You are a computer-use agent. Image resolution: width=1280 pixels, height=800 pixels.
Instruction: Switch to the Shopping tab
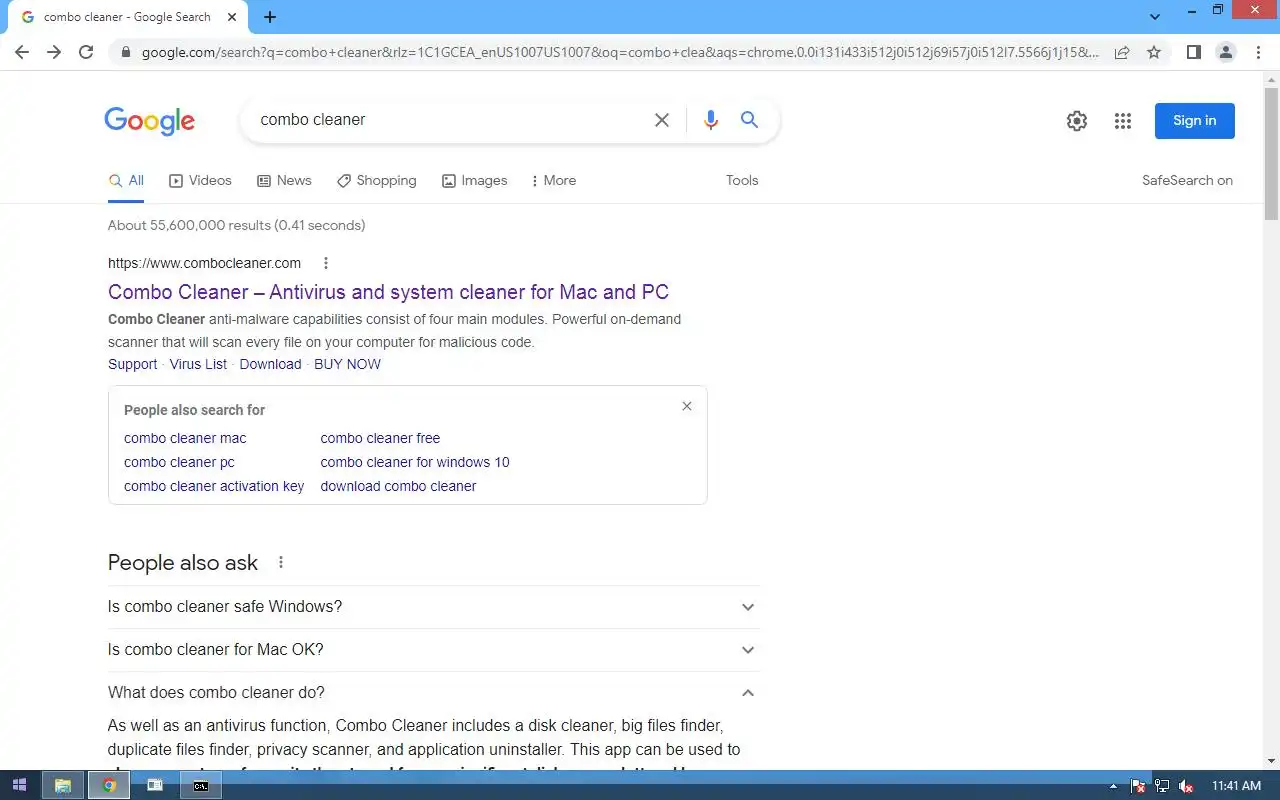point(376,181)
